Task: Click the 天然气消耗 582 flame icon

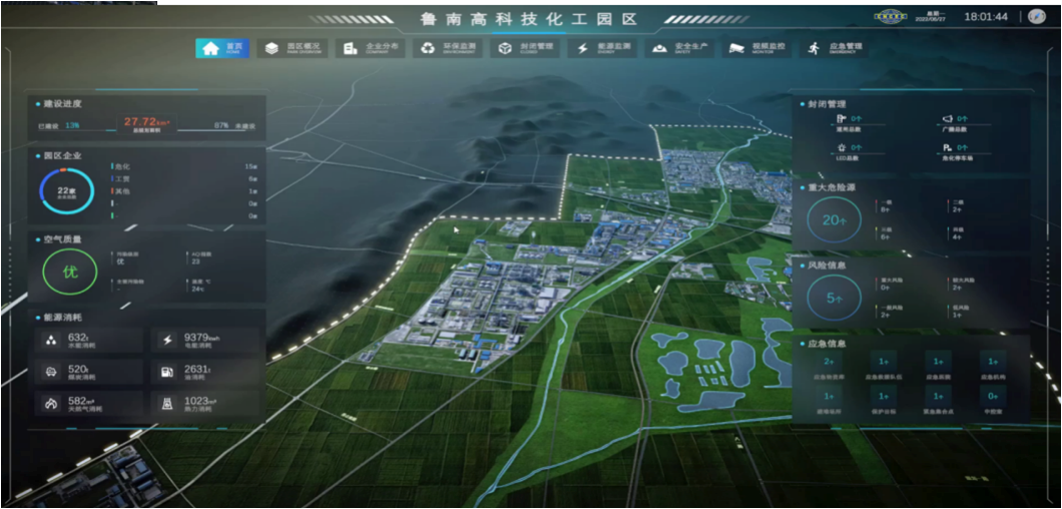Action: click(x=51, y=403)
